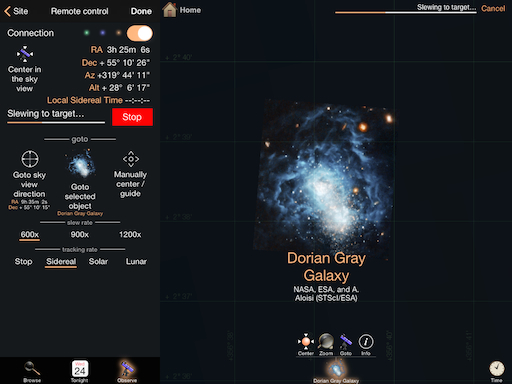Go back to Site settings
The image size is (512, 384).
tap(16, 11)
